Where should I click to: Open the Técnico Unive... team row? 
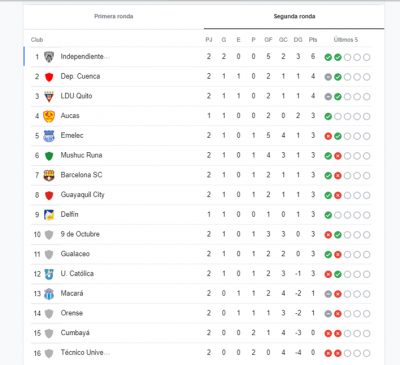click(x=201, y=353)
